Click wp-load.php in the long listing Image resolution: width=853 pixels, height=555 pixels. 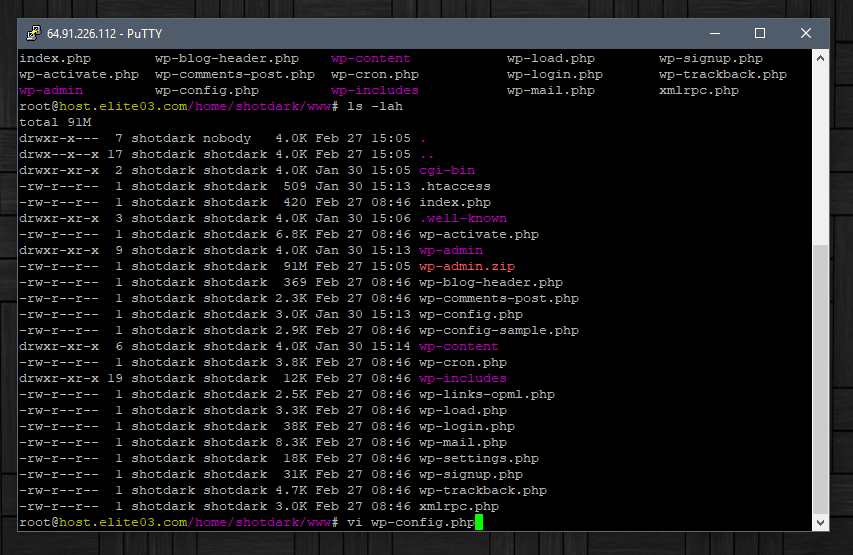(463, 410)
